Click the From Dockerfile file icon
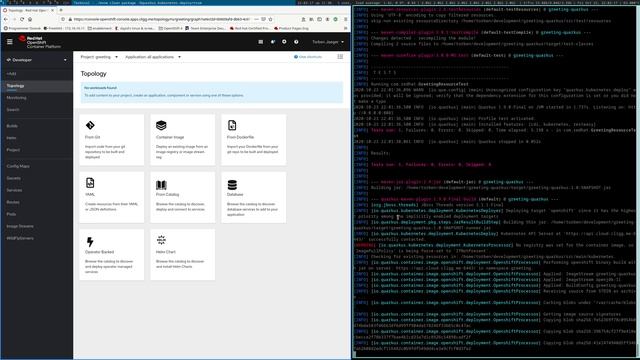The image size is (640, 360). click(x=232, y=125)
